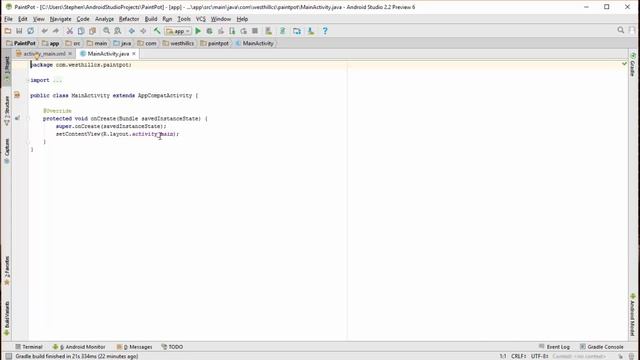
Task: Open the VCS menu
Action: pyautogui.click(x=200, y=19)
